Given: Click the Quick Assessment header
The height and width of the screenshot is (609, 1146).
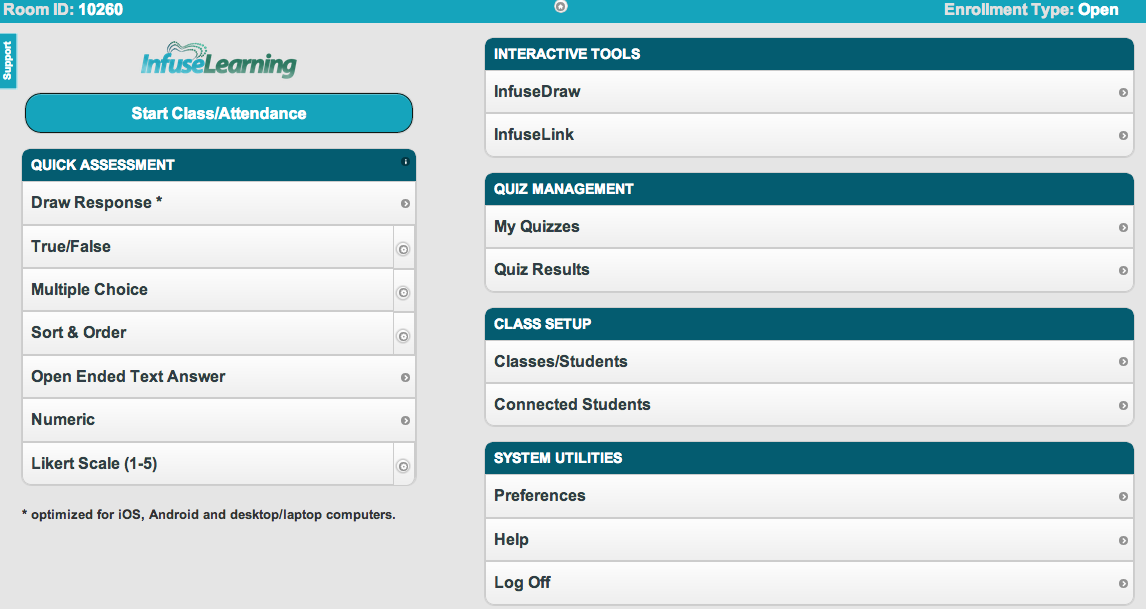Looking at the screenshot, I should point(219,165).
